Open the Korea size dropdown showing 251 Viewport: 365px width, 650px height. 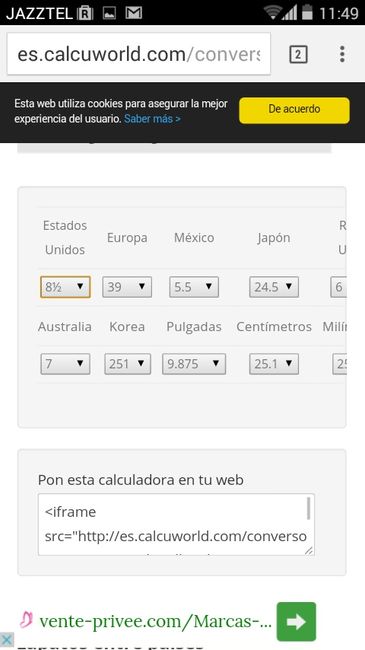point(127,364)
